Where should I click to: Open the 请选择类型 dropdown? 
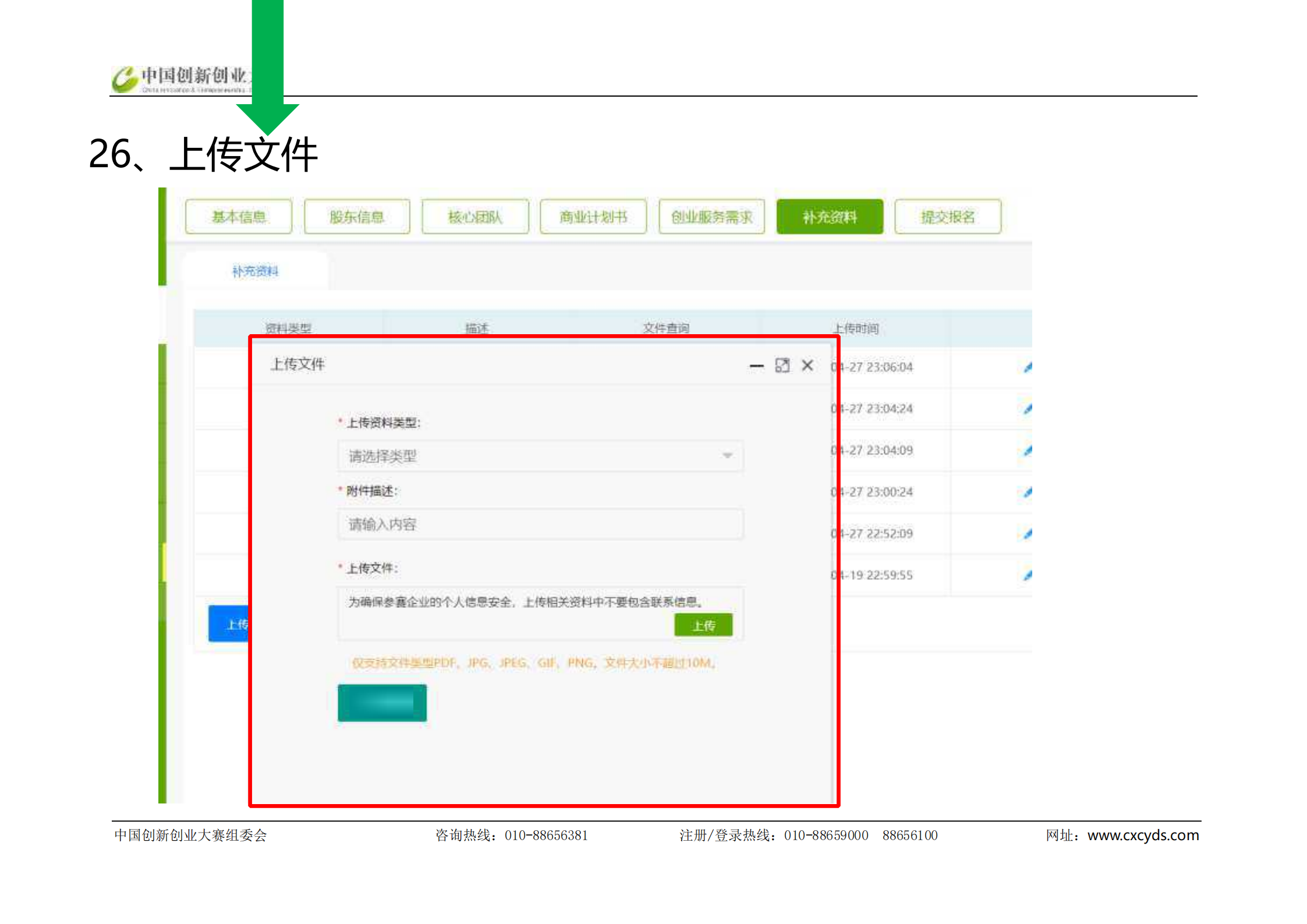click(540, 456)
